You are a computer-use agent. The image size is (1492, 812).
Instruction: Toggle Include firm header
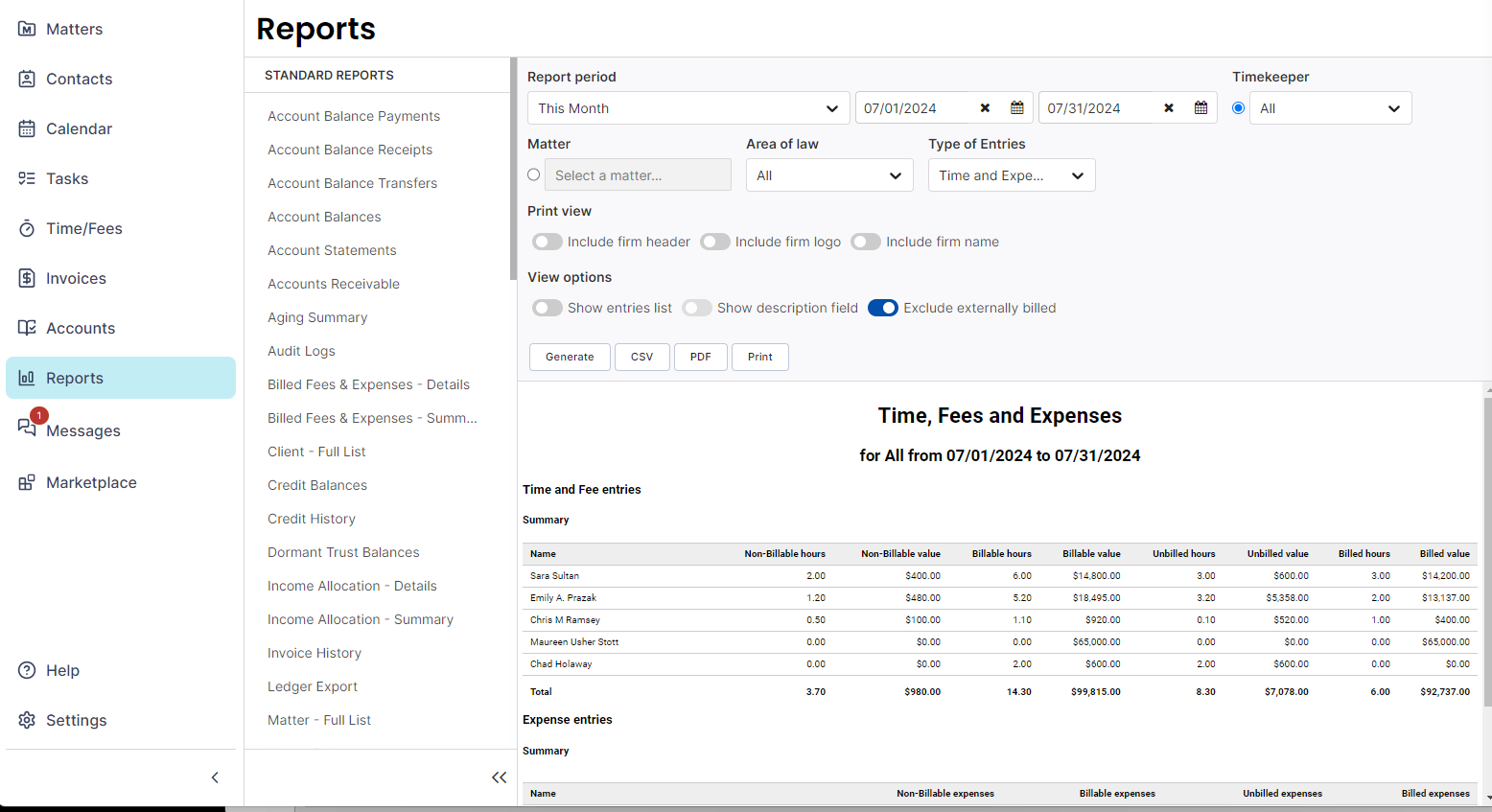point(548,242)
